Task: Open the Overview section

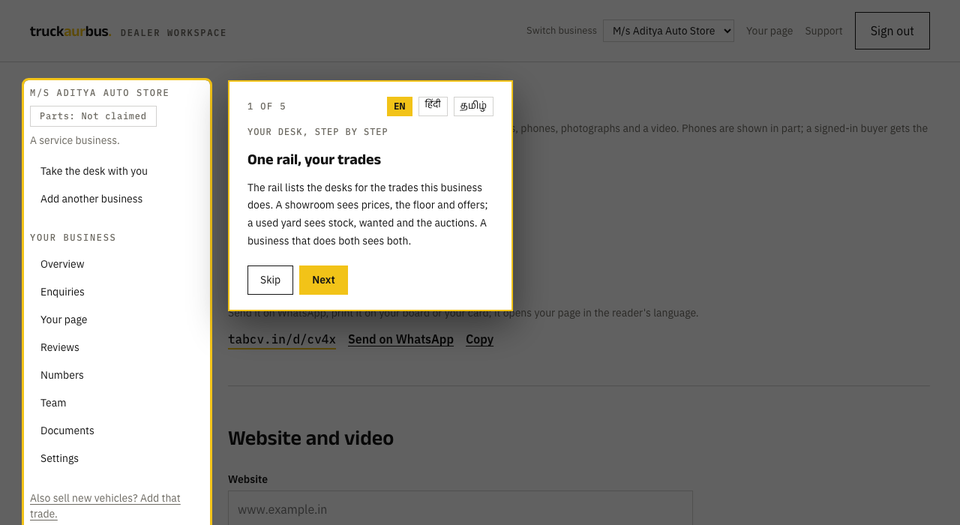Action: tap(62, 264)
